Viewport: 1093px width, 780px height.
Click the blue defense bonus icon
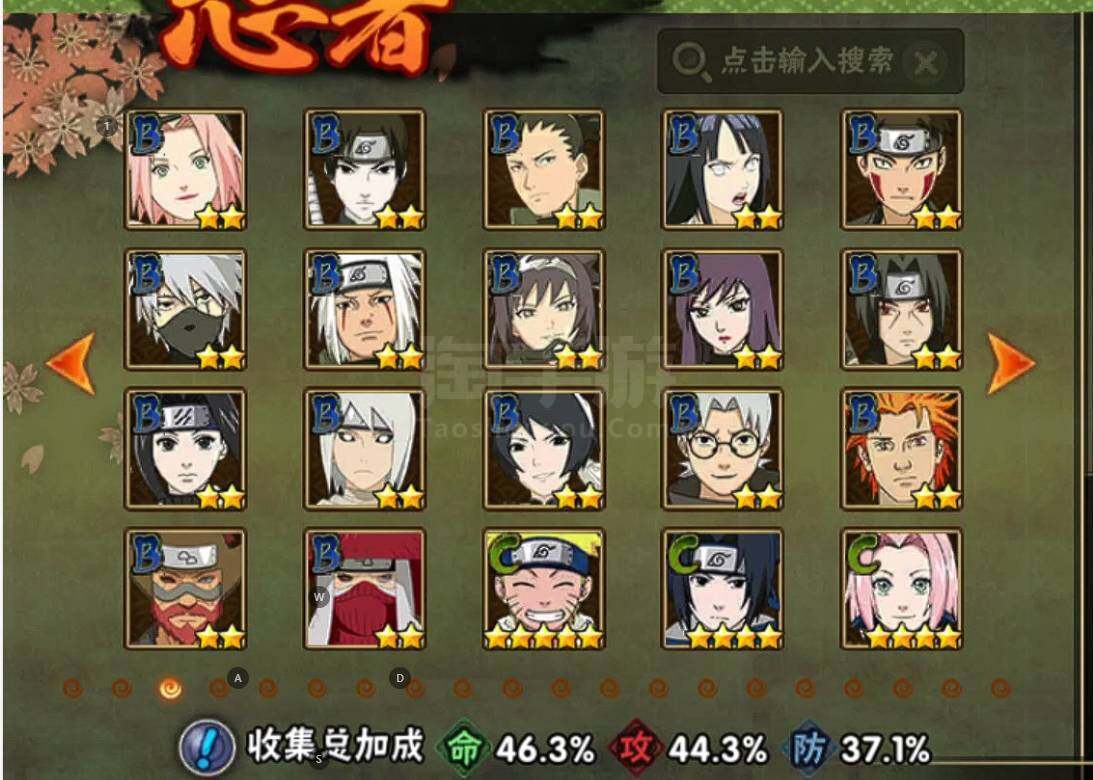coord(809,749)
